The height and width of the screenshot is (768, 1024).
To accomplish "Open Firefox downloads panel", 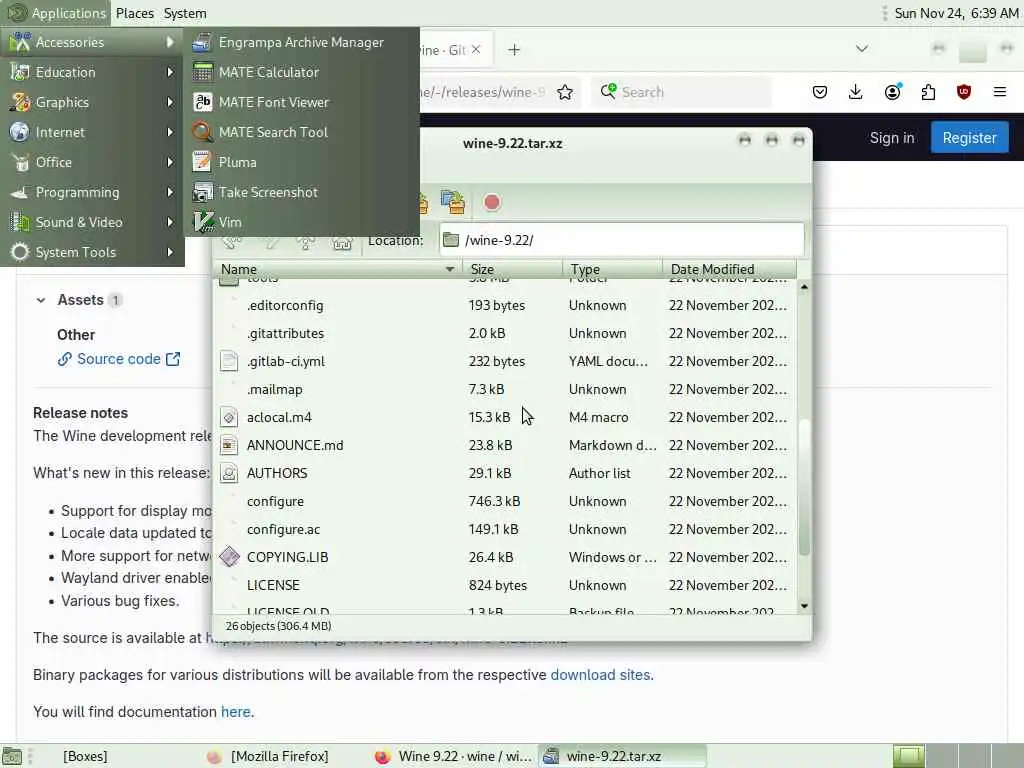I will pyautogui.click(x=856, y=92).
